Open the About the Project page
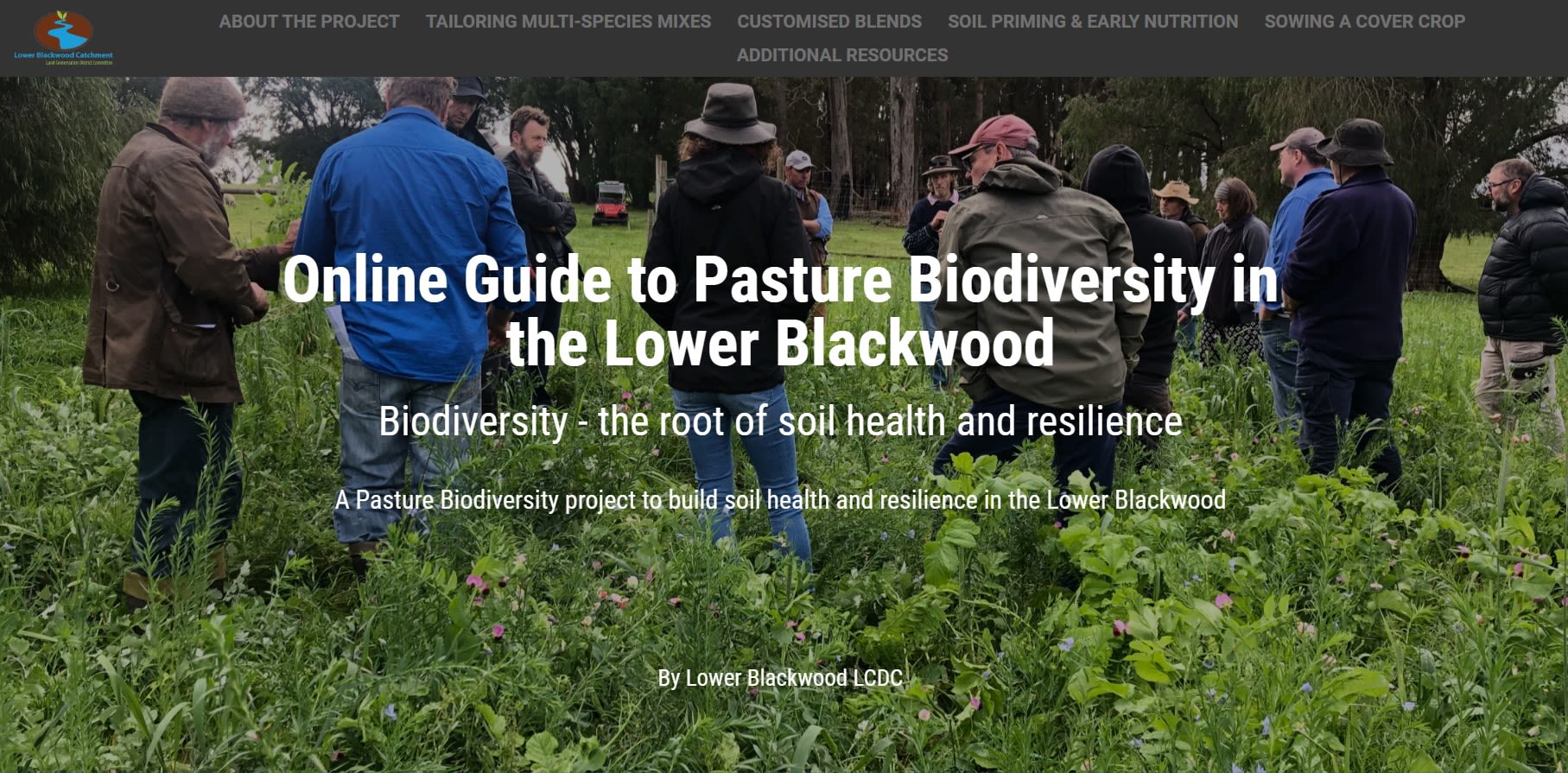 tap(308, 22)
